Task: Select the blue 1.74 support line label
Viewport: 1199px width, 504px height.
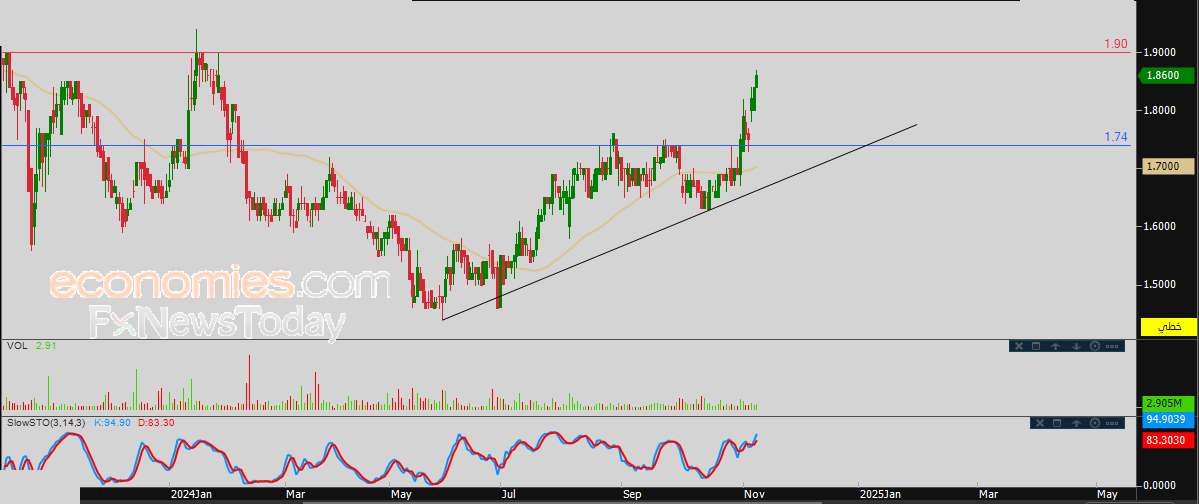Action: [1116, 136]
